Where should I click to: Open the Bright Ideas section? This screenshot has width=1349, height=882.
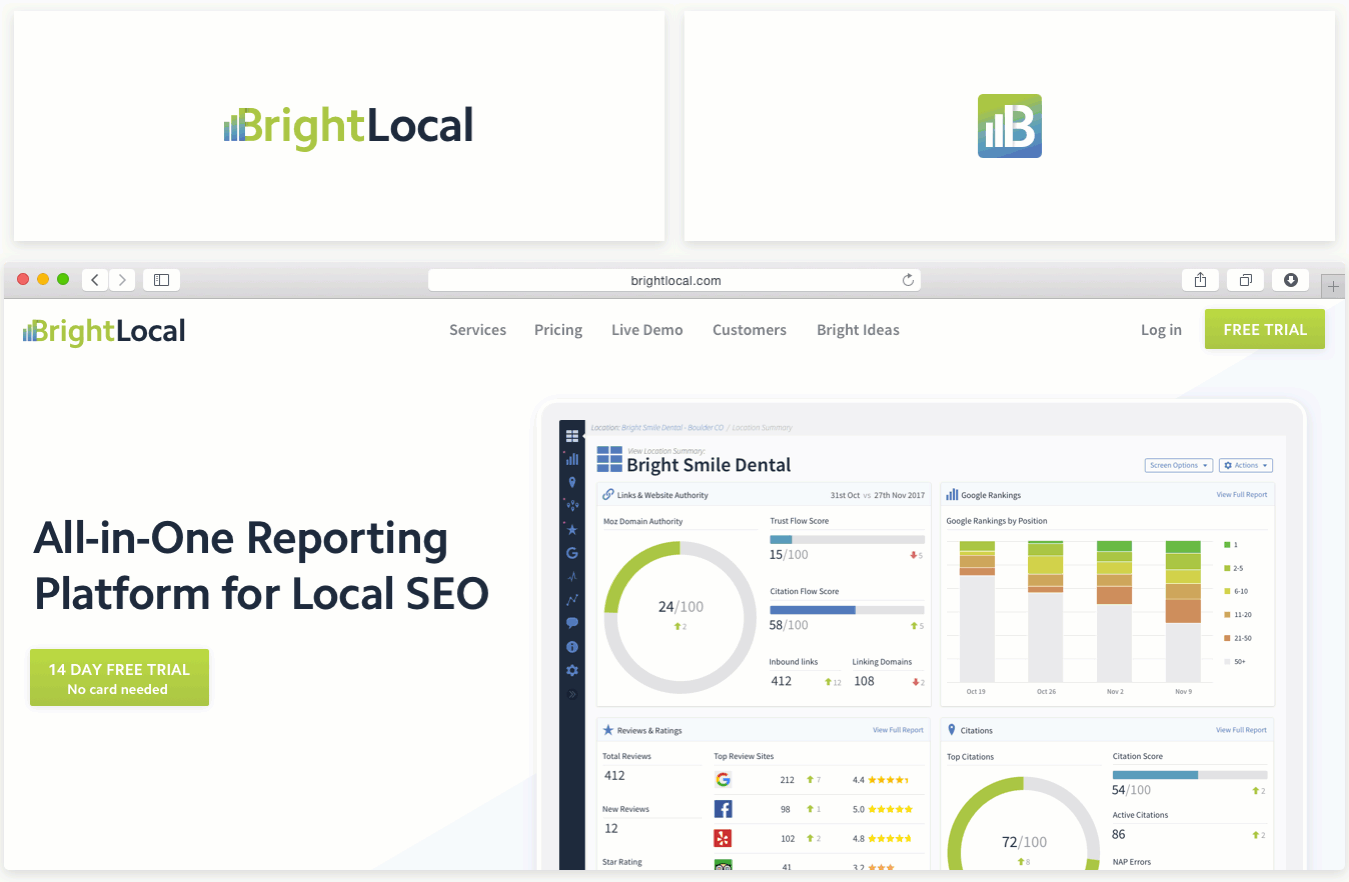coord(858,330)
